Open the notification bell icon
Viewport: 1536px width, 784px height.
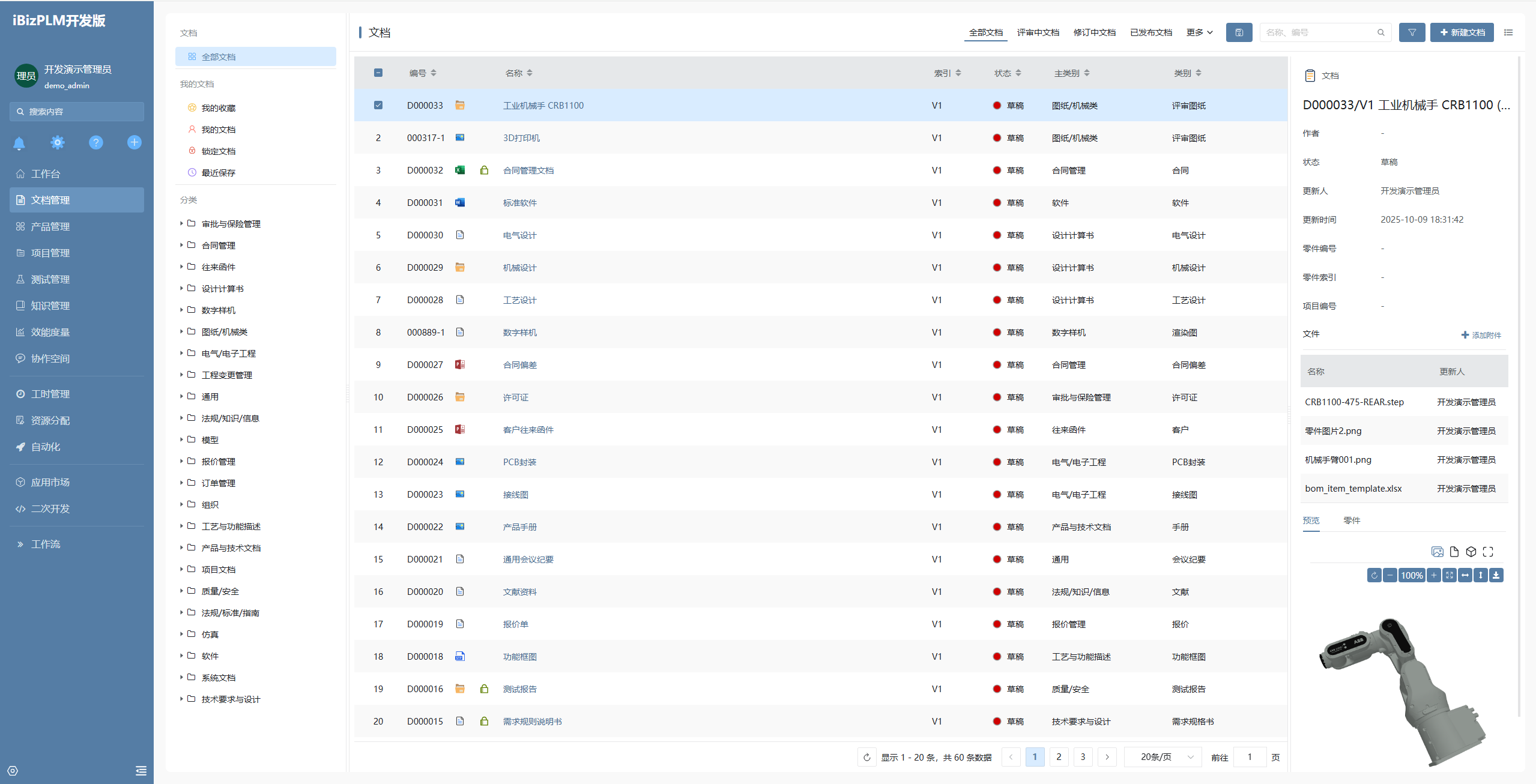(19, 143)
